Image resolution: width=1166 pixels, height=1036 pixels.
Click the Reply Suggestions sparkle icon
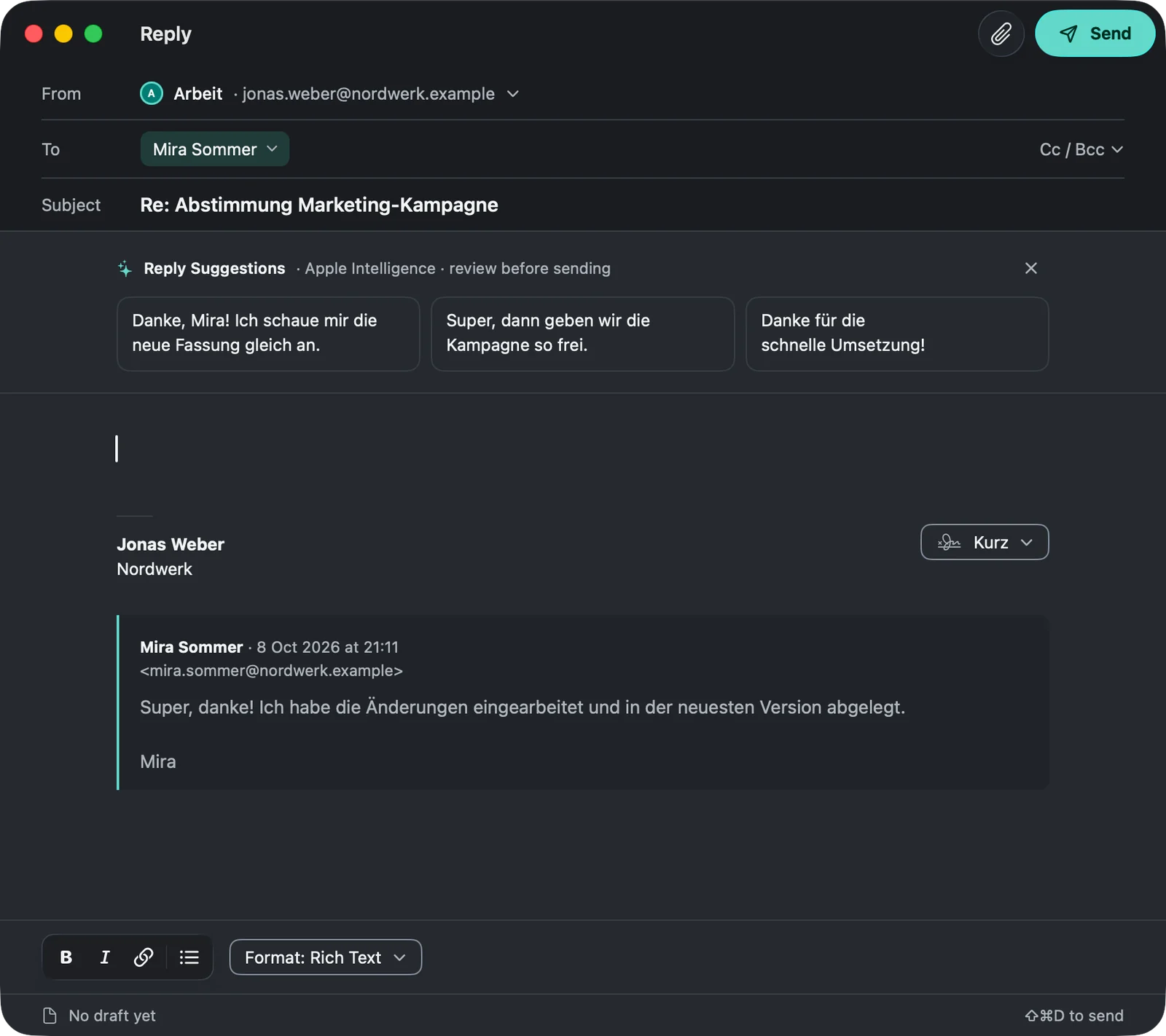coord(125,269)
